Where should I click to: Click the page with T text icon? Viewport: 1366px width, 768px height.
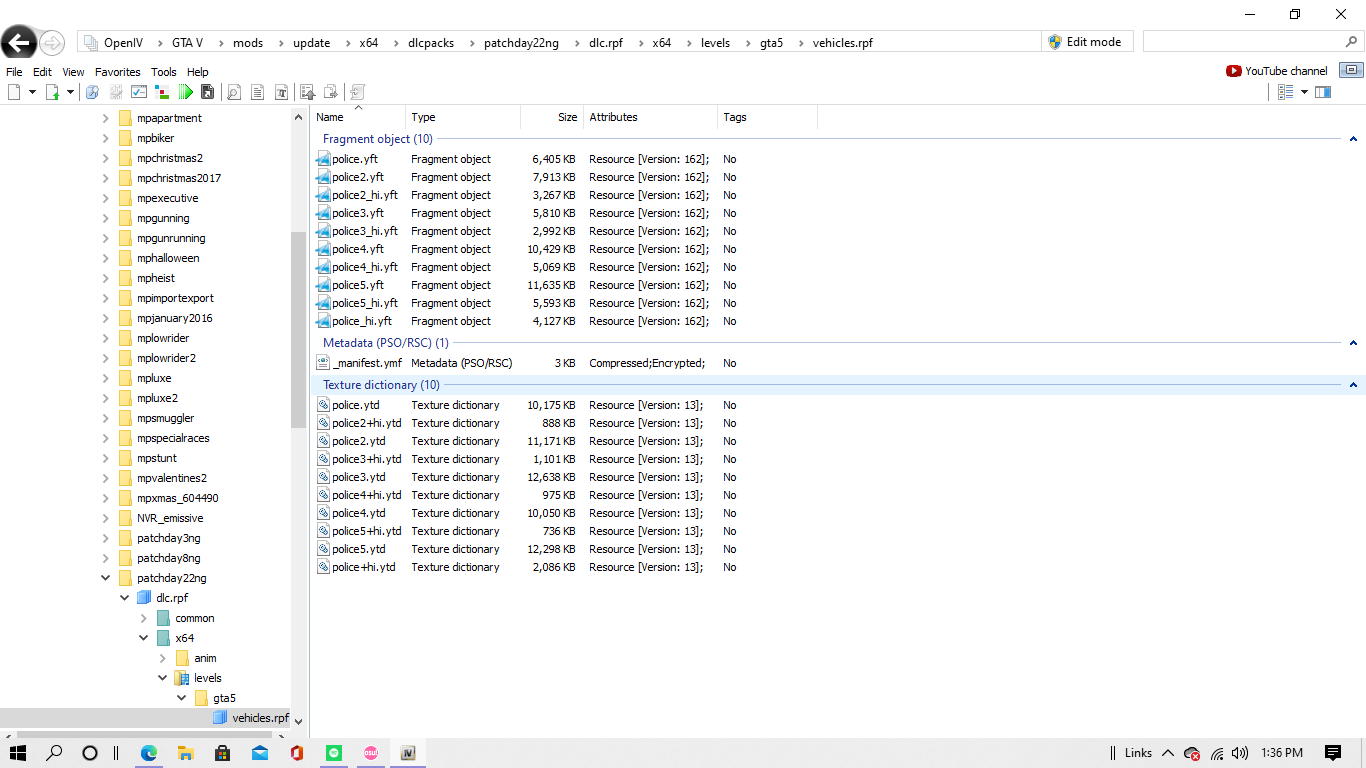click(x=282, y=92)
